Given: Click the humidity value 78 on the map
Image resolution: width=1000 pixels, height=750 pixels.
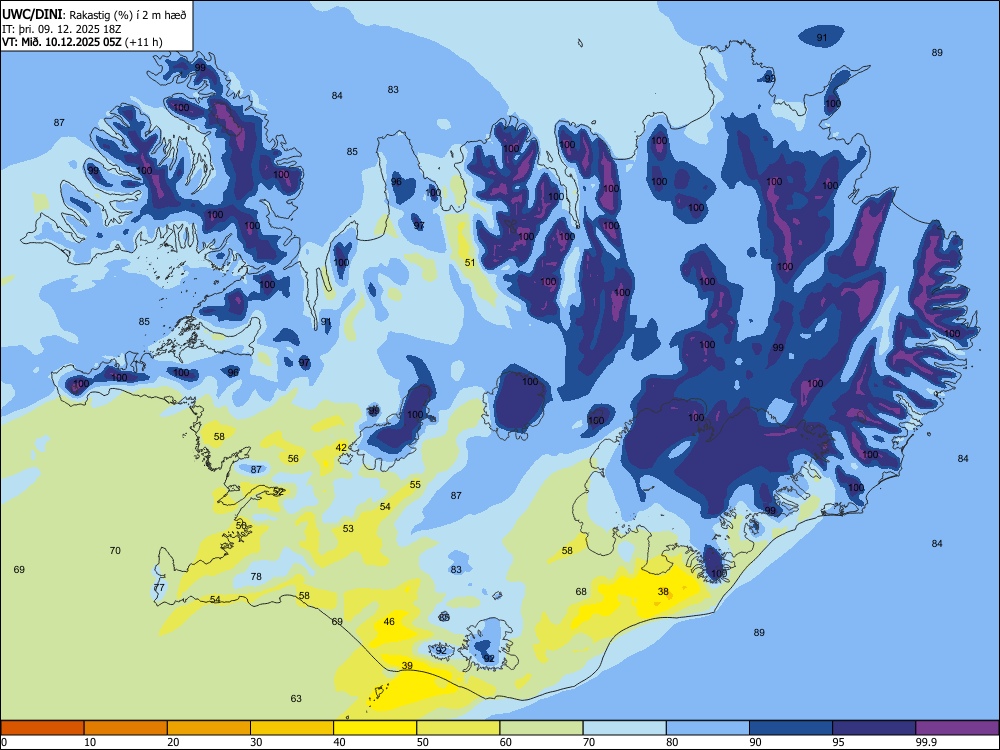Looking at the screenshot, I should [256, 577].
